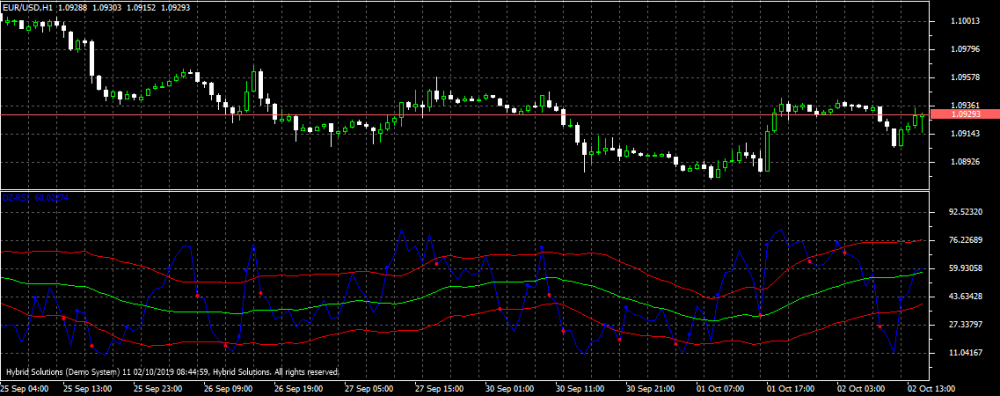
Task: Click the 30 Sep 21:00 time label
Action: point(649,388)
